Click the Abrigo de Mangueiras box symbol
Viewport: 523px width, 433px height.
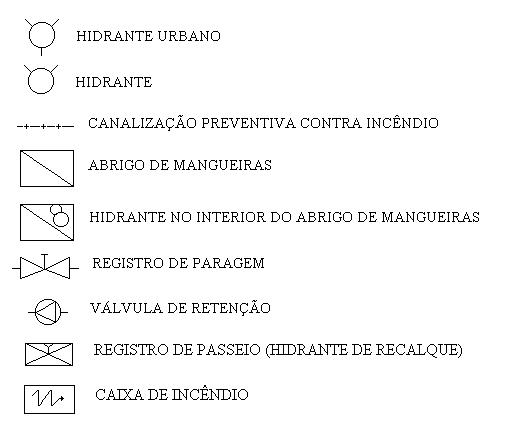coord(47,168)
